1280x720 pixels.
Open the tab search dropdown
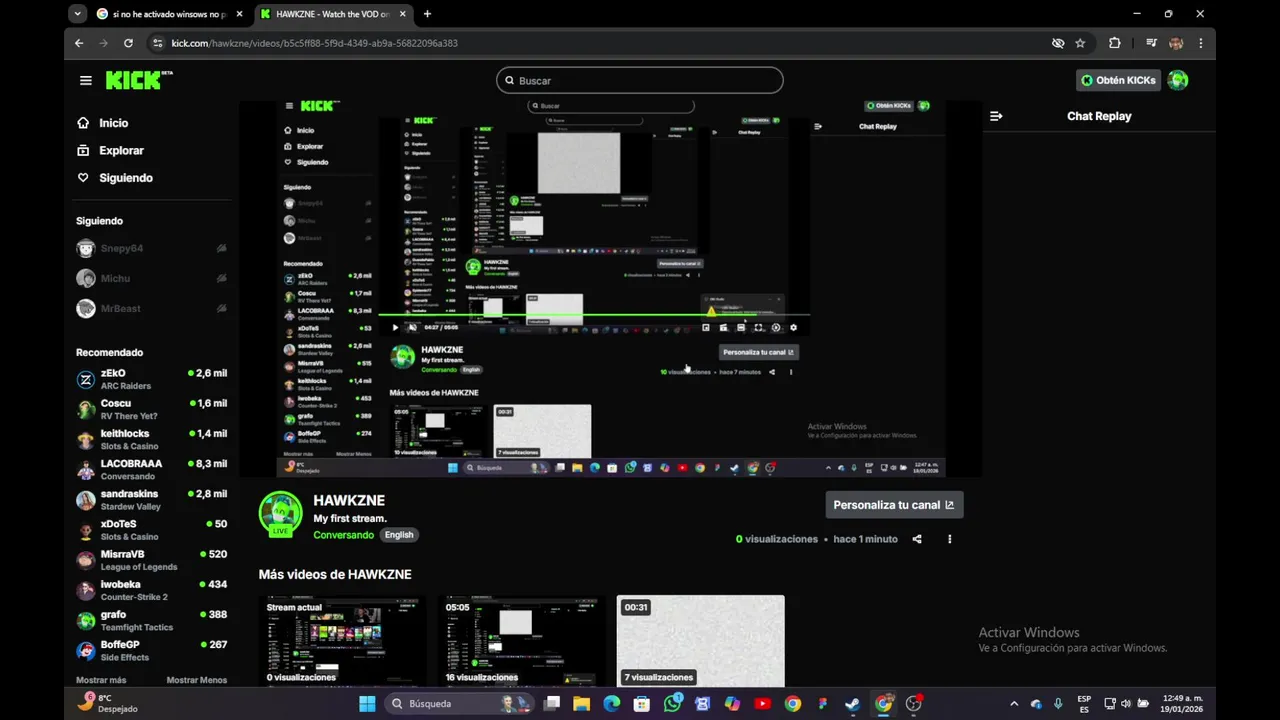pos(78,14)
